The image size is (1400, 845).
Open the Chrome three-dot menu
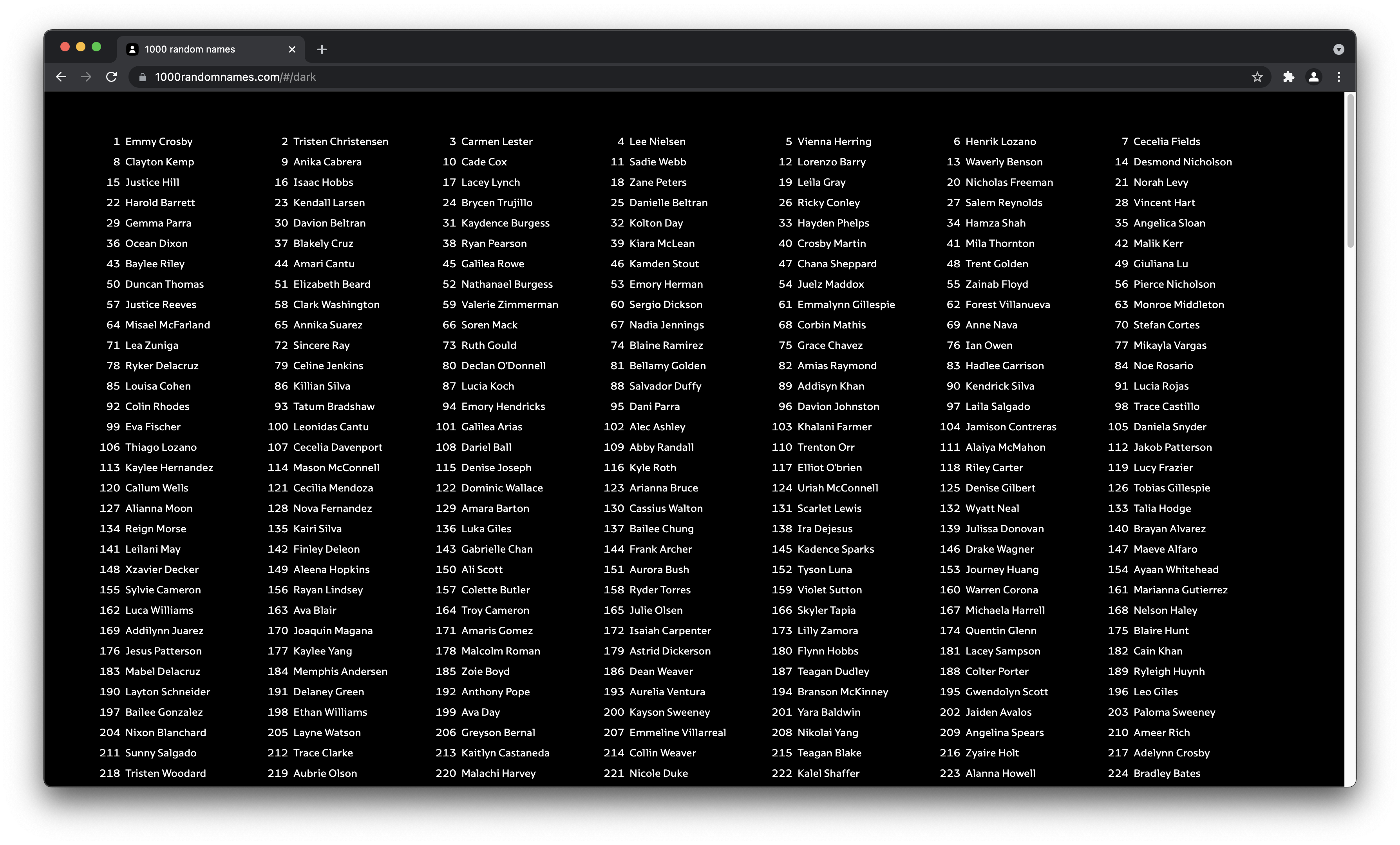point(1339,77)
